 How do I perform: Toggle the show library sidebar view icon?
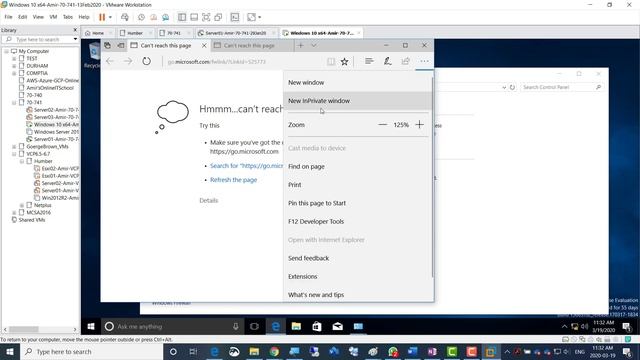coord(182,17)
